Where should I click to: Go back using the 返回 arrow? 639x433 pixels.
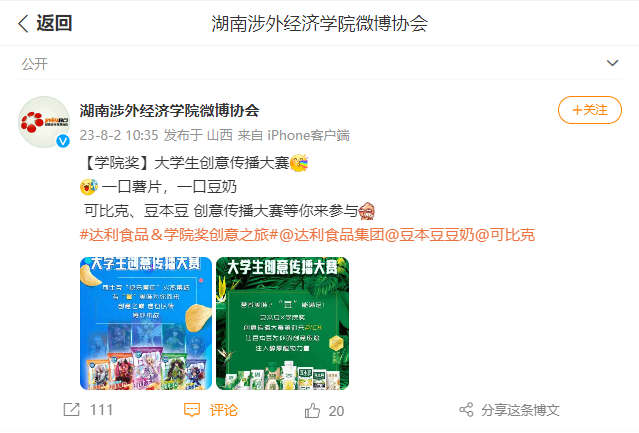click(x=24, y=23)
